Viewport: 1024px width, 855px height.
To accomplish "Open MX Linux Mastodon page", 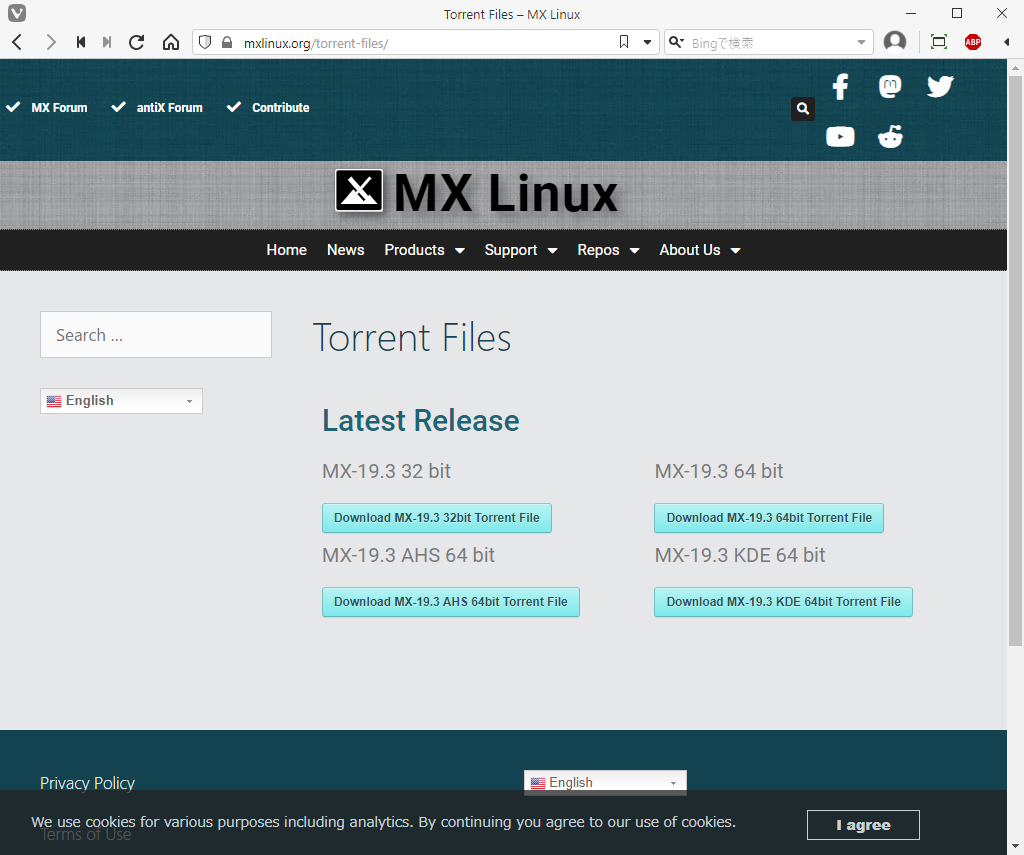I will tap(890, 86).
